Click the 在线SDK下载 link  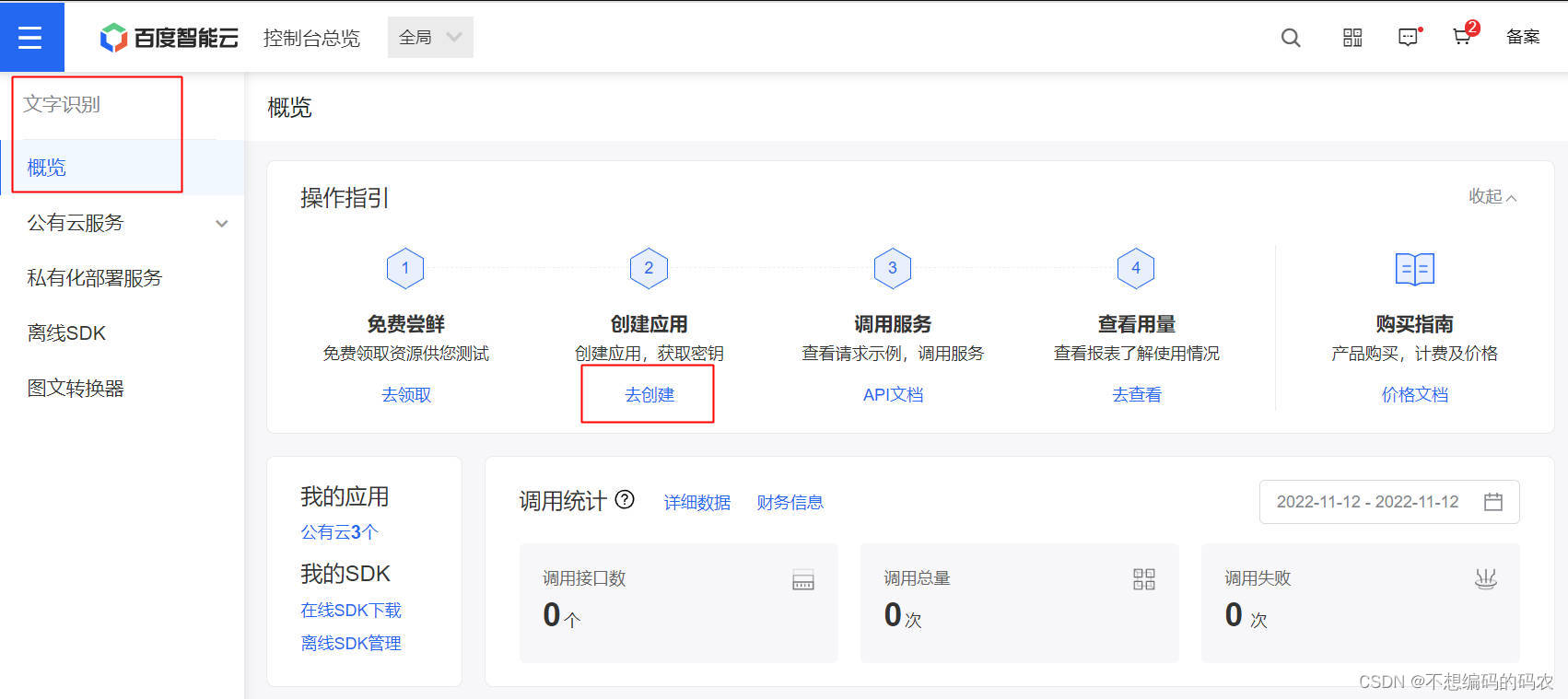pos(351,610)
